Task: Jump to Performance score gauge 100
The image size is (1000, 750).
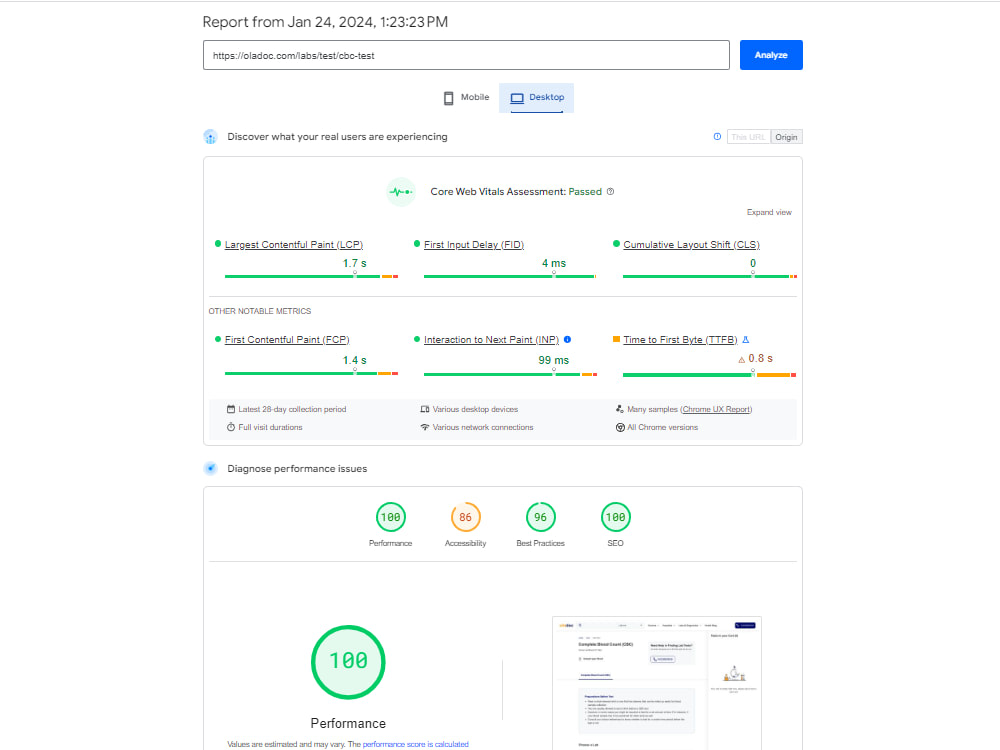Action: click(390, 517)
